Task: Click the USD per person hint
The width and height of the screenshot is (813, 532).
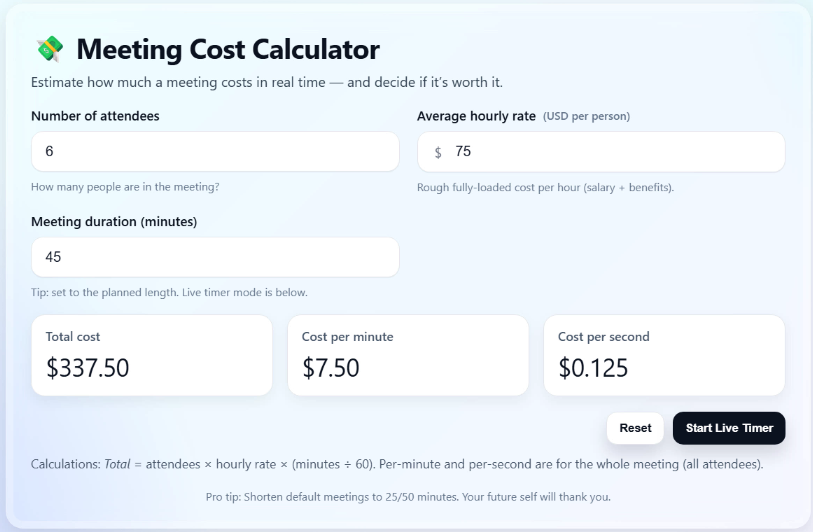Action: (587, 117)
